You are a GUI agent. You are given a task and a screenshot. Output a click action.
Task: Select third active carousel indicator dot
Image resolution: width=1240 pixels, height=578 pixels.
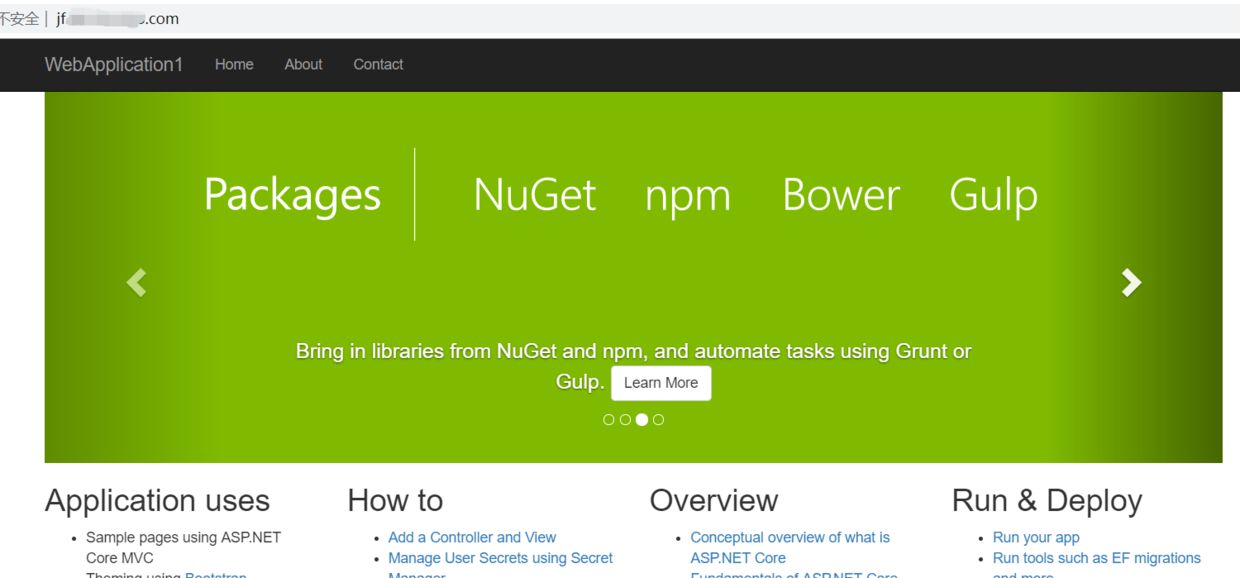click(x=642, y=420)
